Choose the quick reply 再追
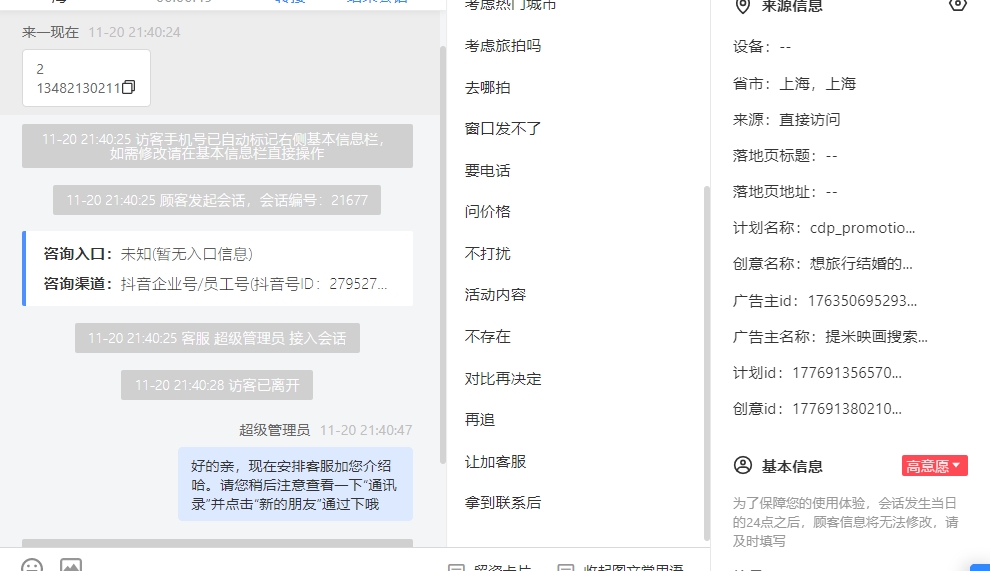This screenshot has width=990, height=571. point(480,420)
